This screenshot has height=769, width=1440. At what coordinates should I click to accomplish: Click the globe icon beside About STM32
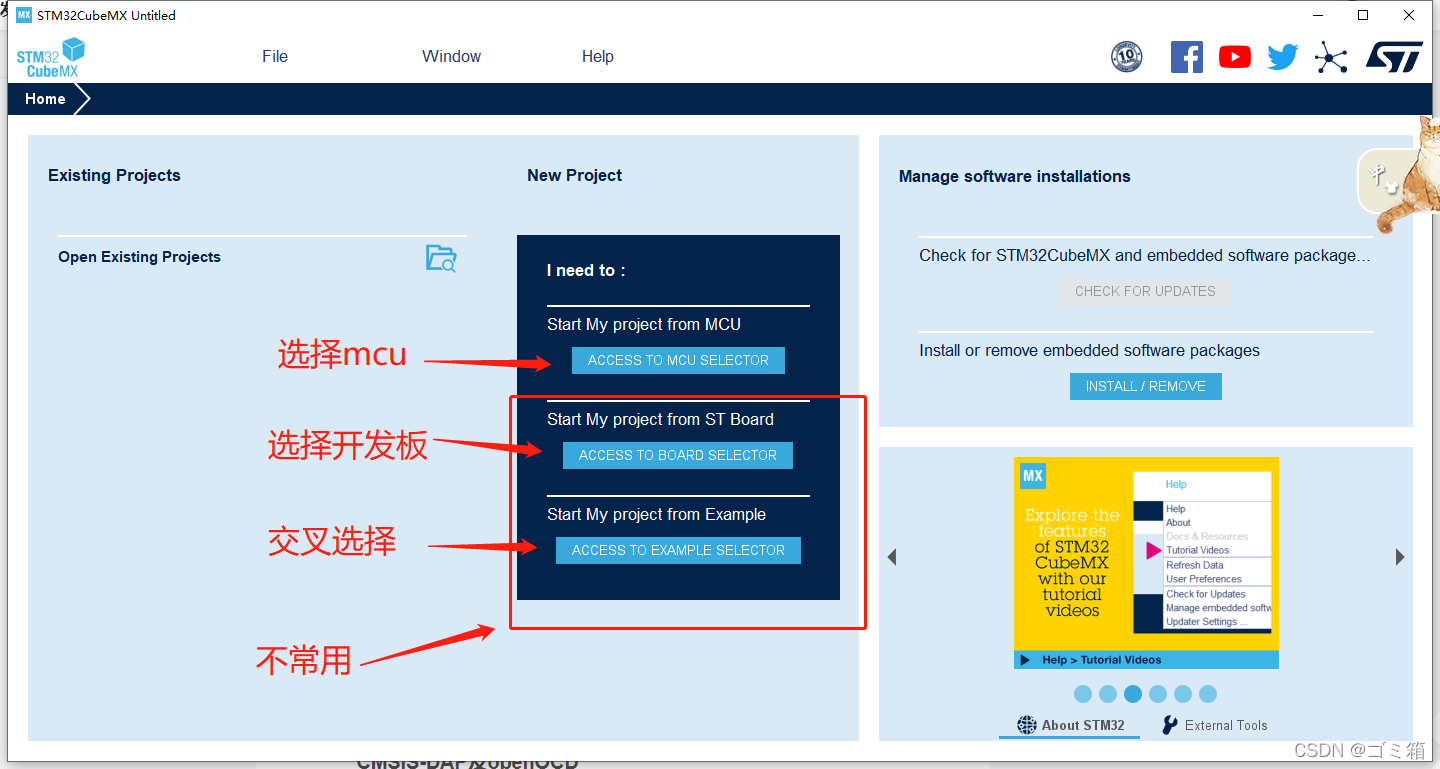click(x=1027, y=725)
